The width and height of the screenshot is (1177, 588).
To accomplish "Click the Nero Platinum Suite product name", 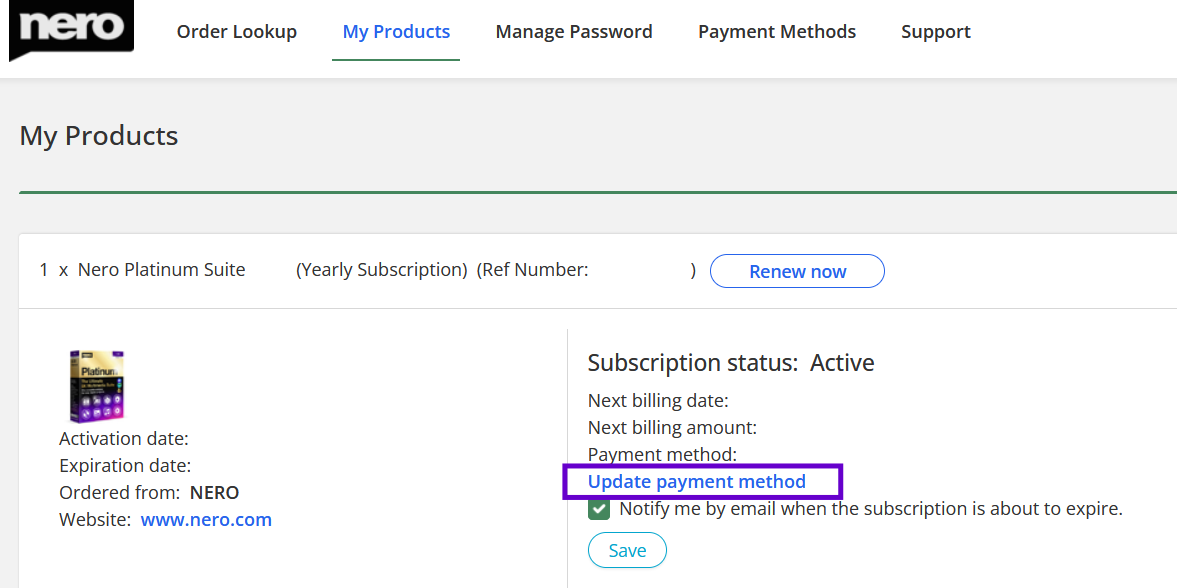I will coord(161,270).
